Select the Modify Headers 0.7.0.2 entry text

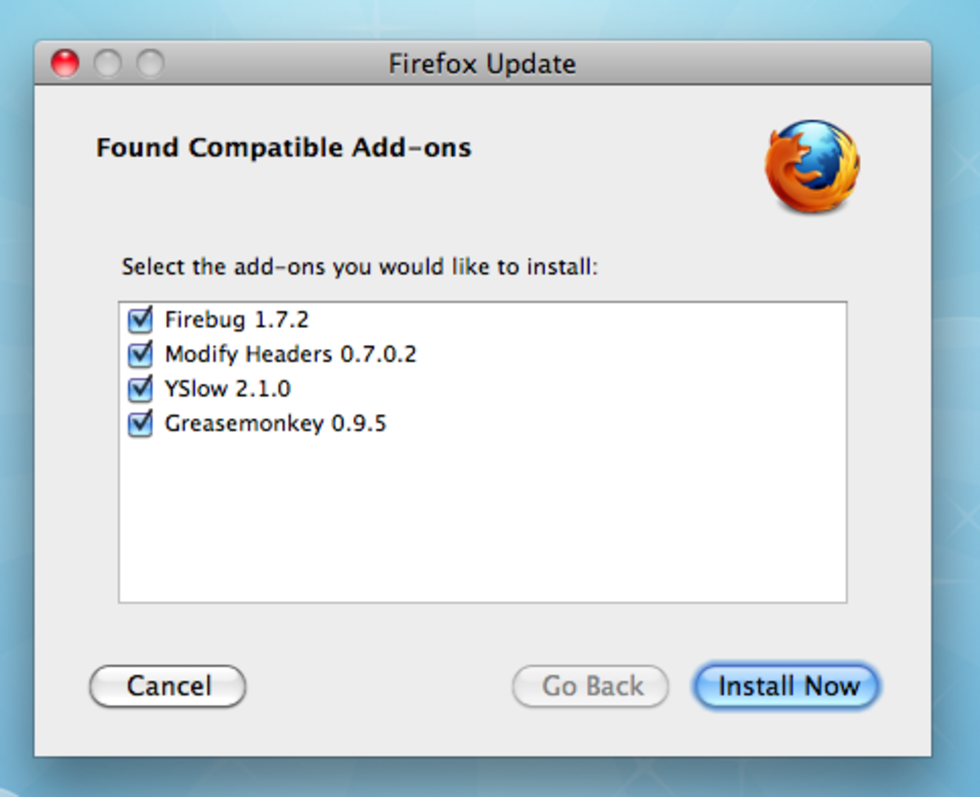coord(290,355)
